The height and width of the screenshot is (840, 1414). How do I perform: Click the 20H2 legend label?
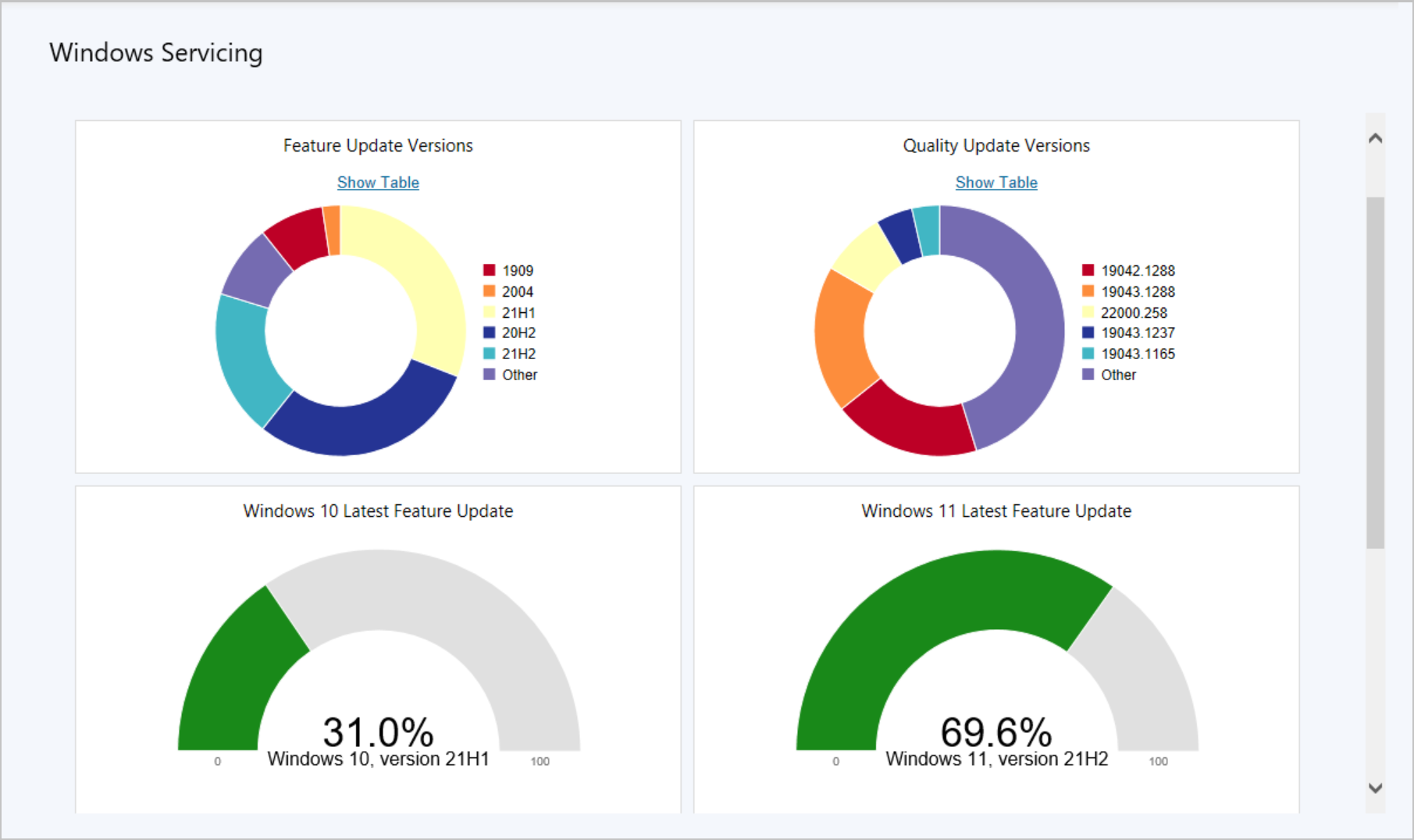tap(518, 333)
